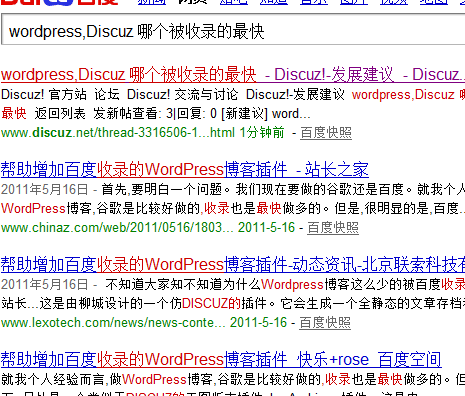Screen dimensions: 465x396
Task: Open the 北京联索科技 WordPress博客插件 result title
Action: pyautogui.click(x=233, y=264)
